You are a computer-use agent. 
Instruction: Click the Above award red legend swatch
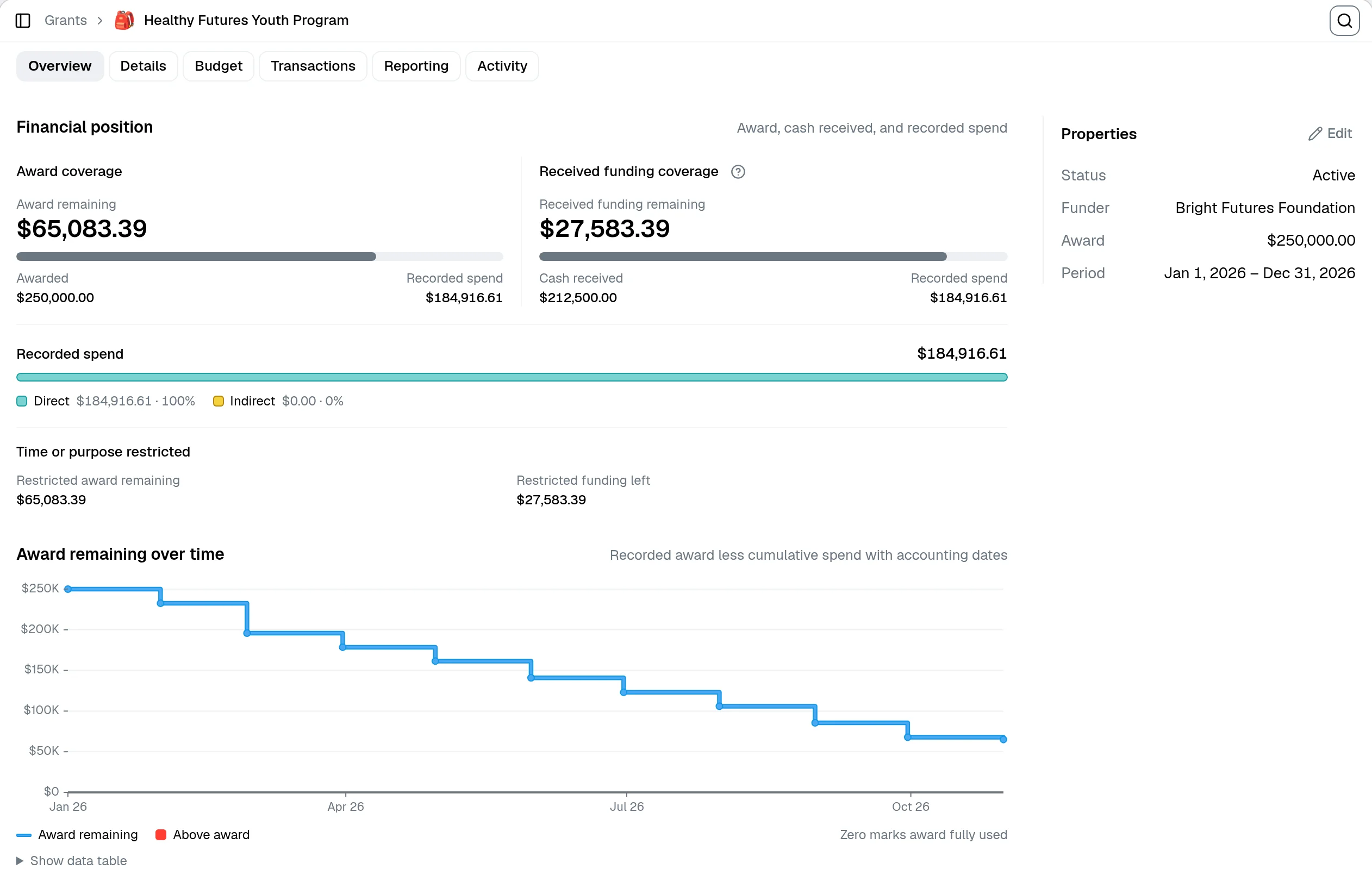[161, 835]
